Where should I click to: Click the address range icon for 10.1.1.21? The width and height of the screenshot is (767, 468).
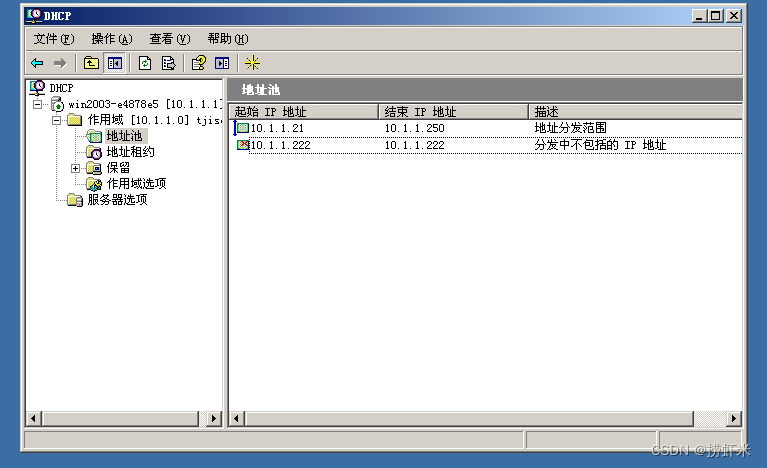click(x=242, y=128)
